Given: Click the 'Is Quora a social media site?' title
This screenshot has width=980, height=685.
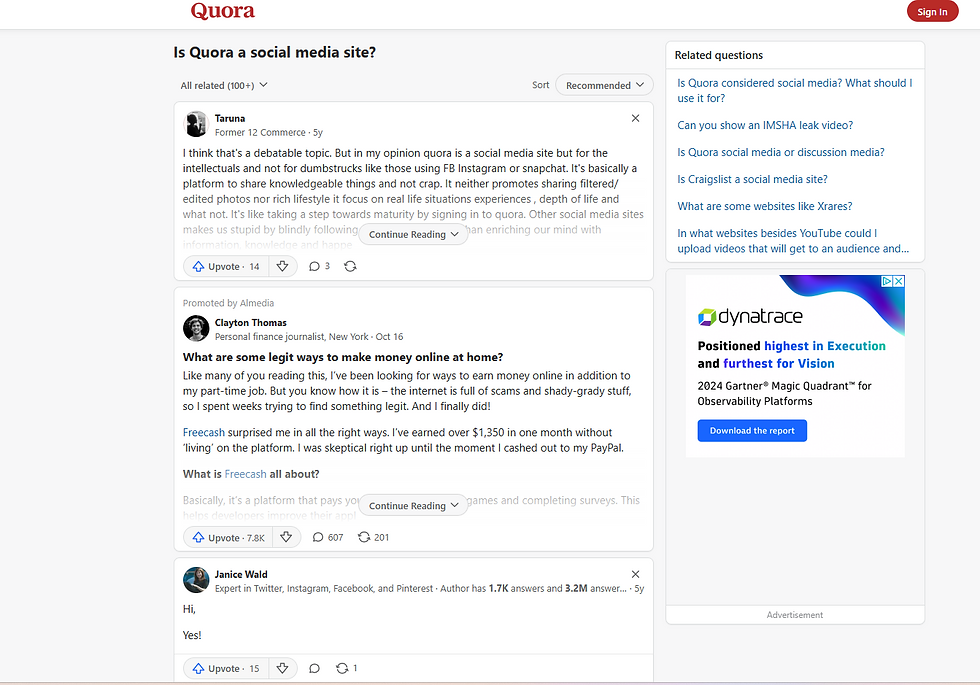Looking at the screenshot, I should 274,52.
